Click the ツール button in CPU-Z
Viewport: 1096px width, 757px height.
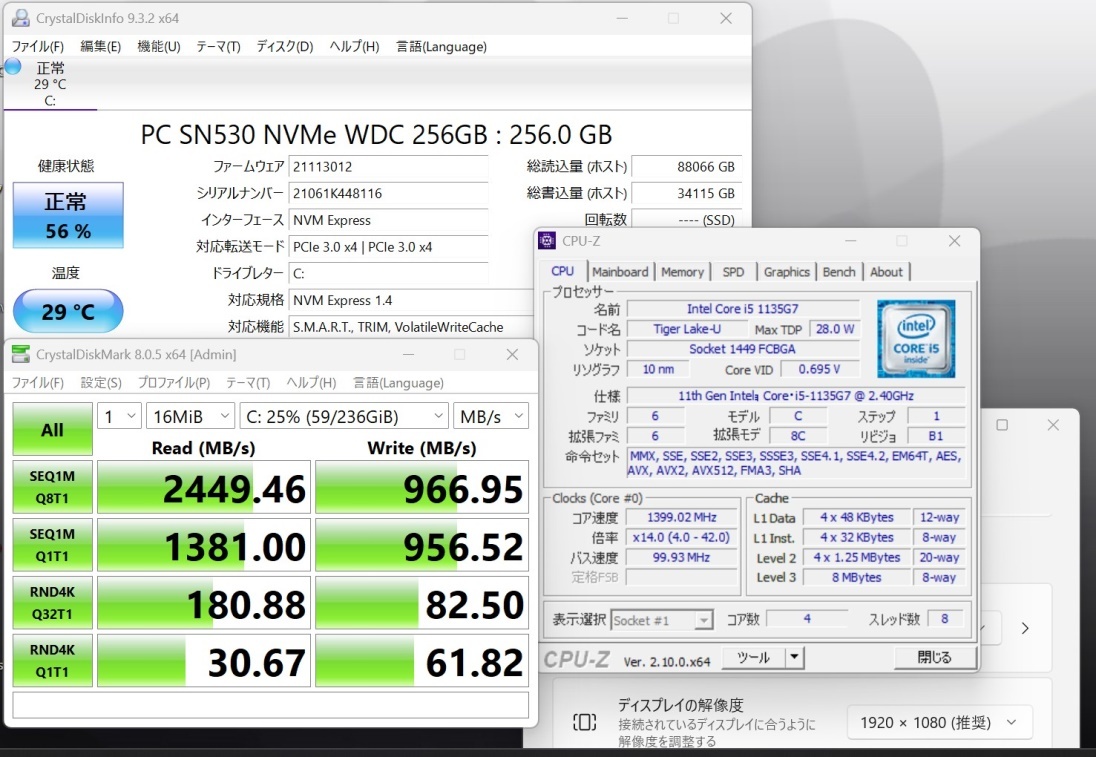(x=754, y=658)
